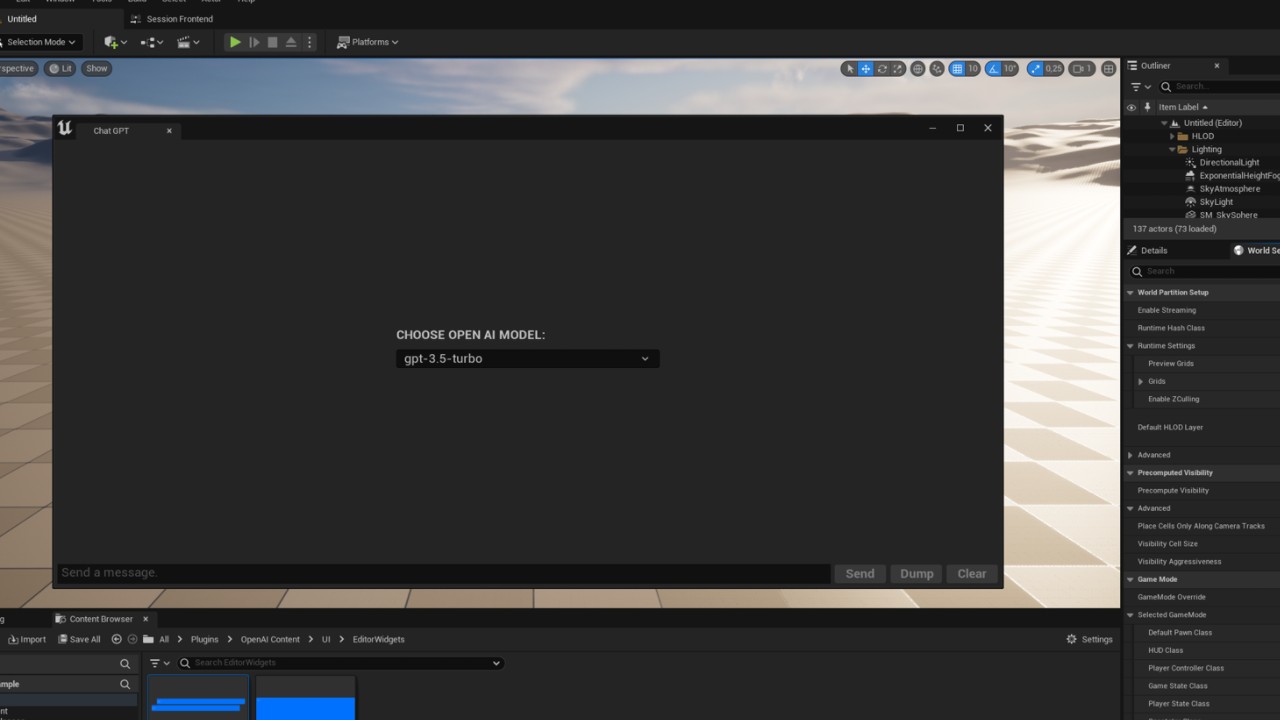Open grid snap size value 10
The image size is (1280, 720).
tap(972, 69)
